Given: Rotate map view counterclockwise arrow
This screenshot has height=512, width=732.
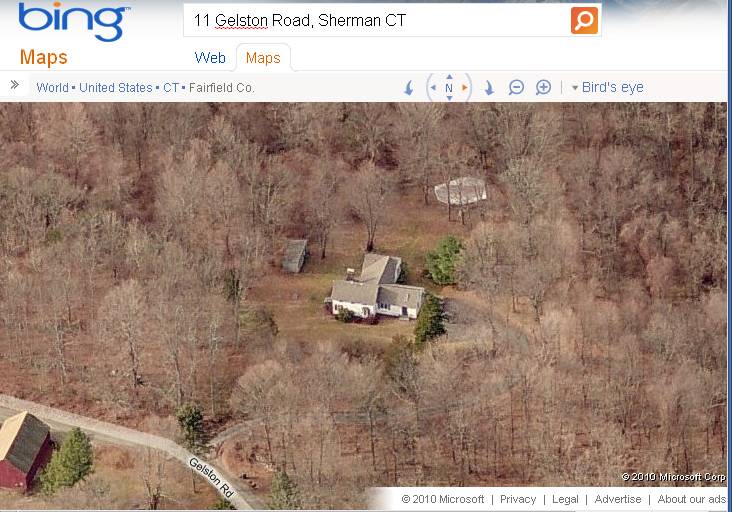Looking at the screenshot, I should [x=409, y=87].
